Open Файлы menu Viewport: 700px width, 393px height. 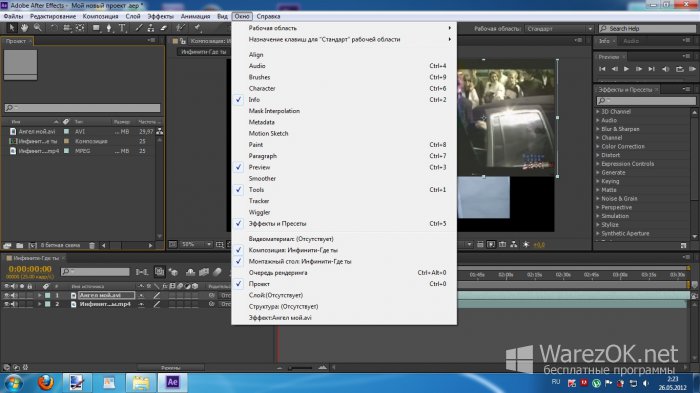point(13,16)
